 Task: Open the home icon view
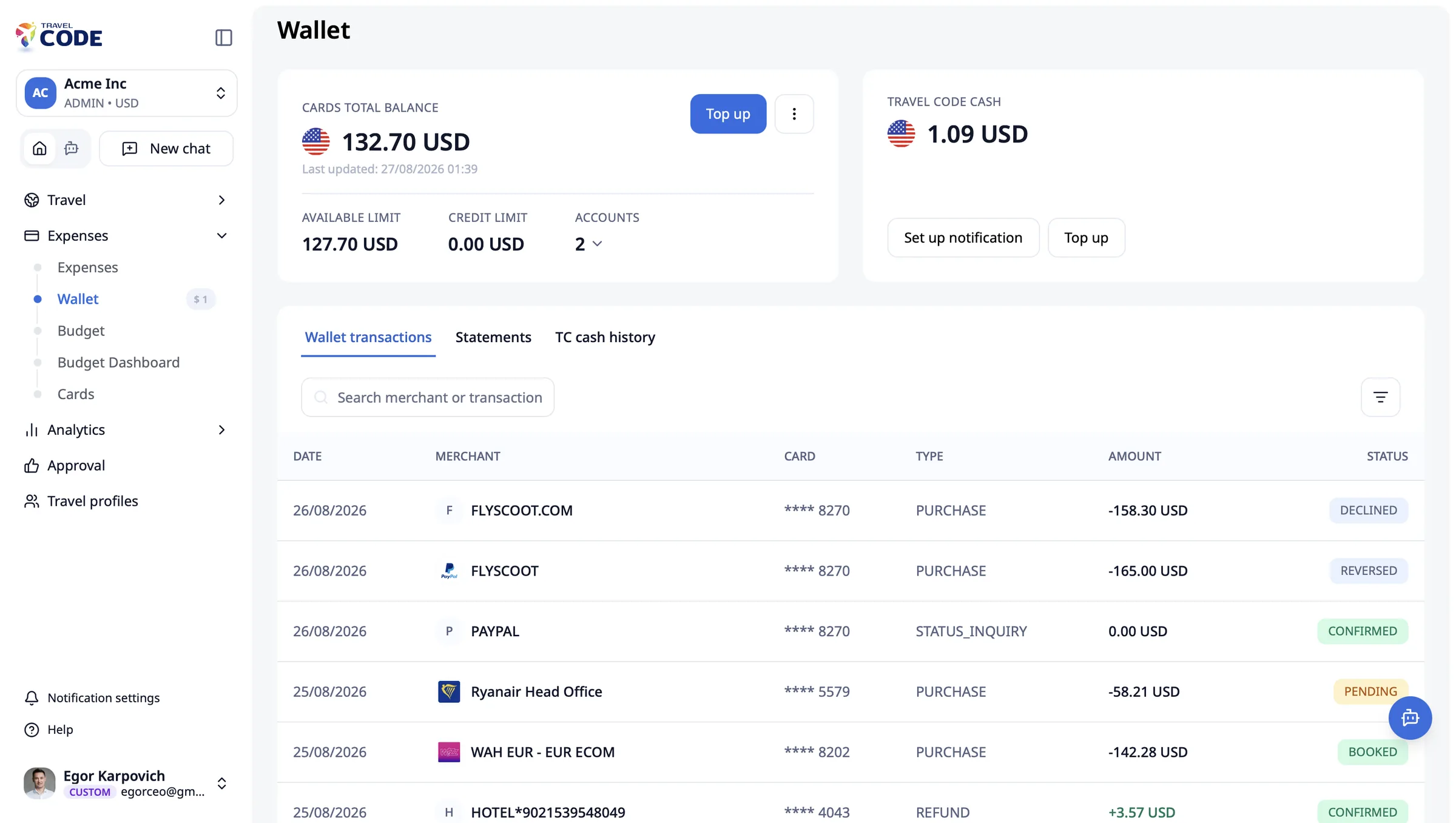[x=39, y=149]
